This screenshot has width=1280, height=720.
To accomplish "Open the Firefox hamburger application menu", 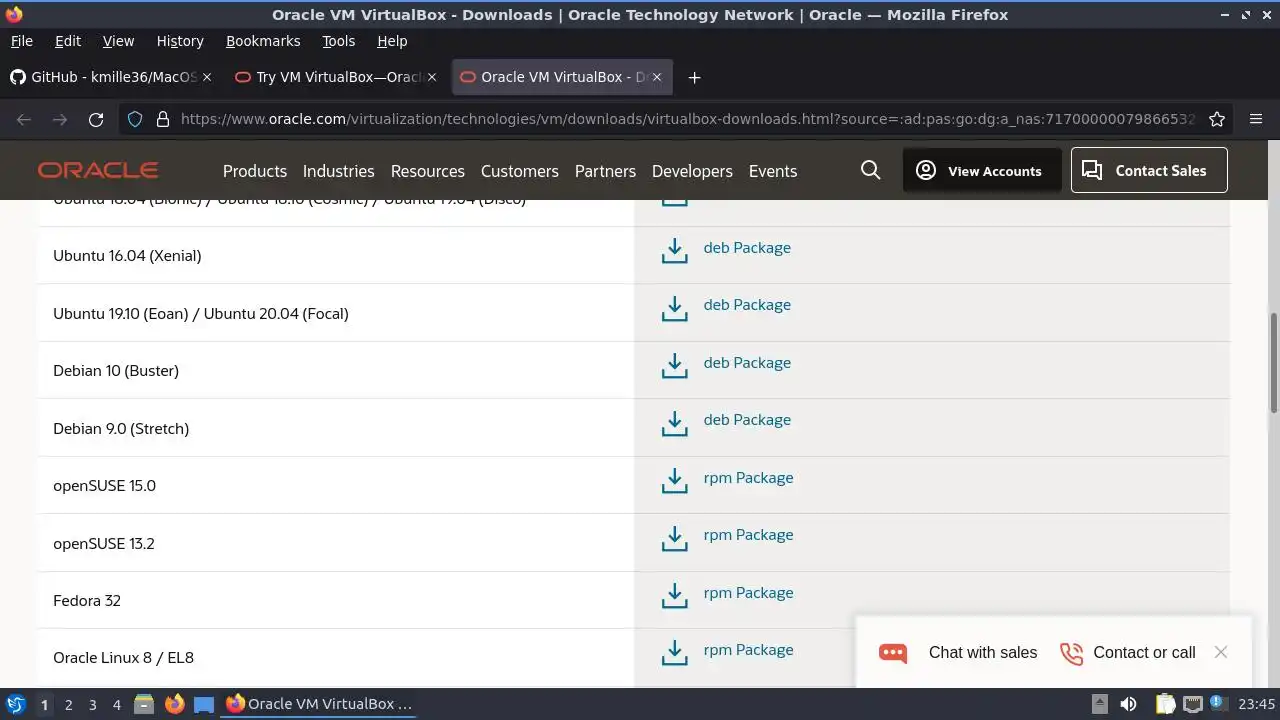I will coord(1256,119).
